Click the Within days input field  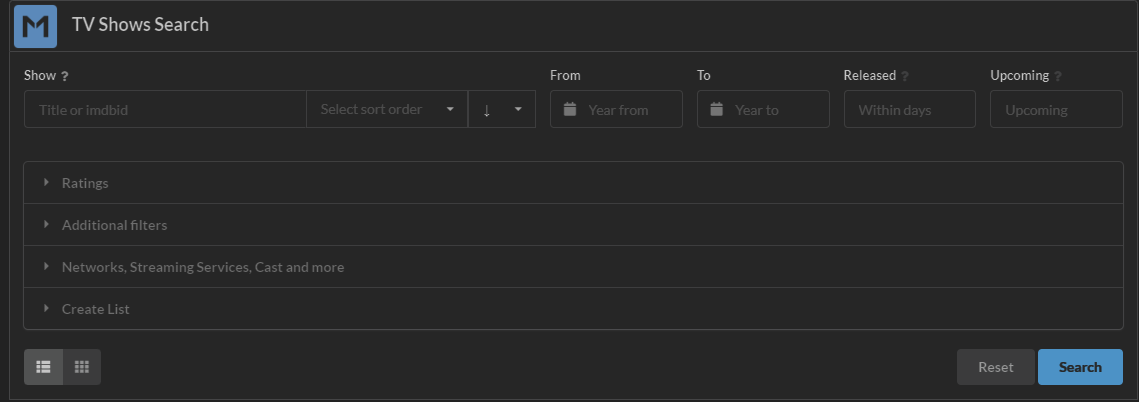click(x=910, y=110)
